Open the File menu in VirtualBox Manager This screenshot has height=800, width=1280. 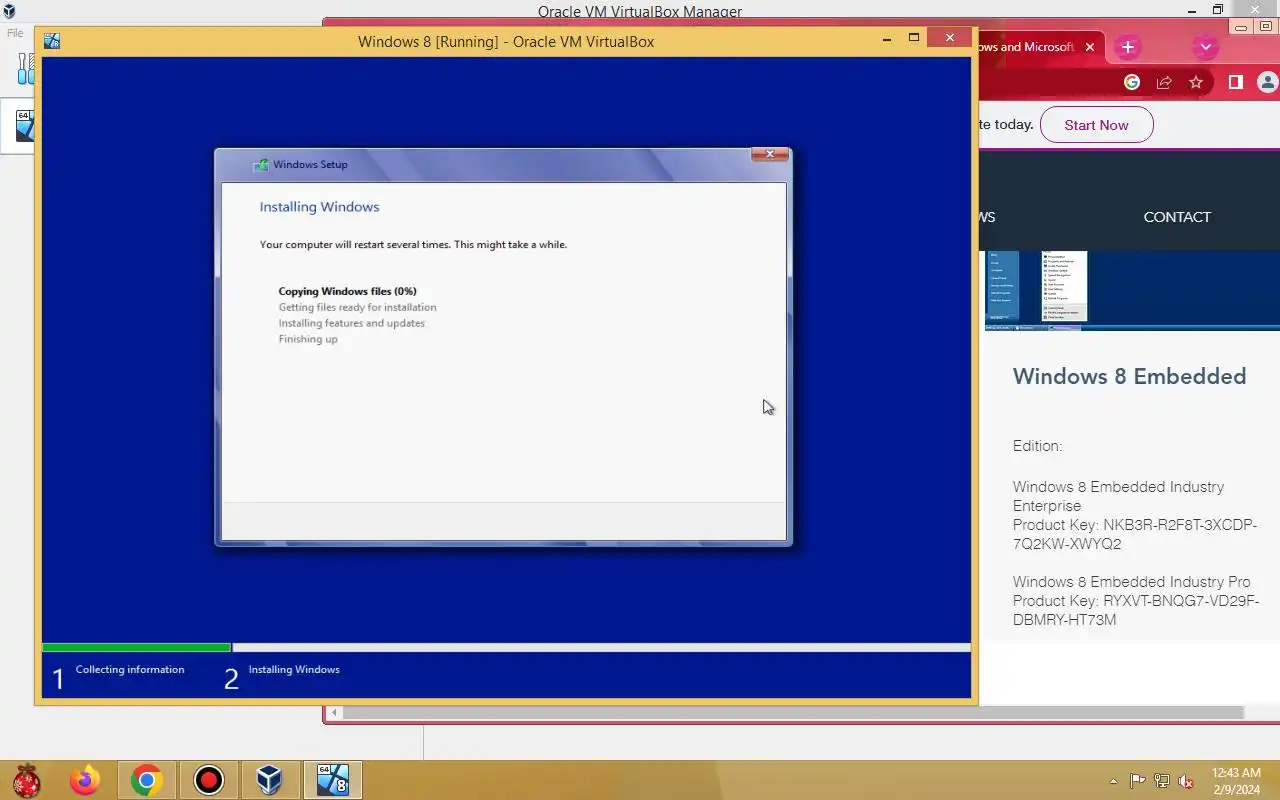click(15, 33)
